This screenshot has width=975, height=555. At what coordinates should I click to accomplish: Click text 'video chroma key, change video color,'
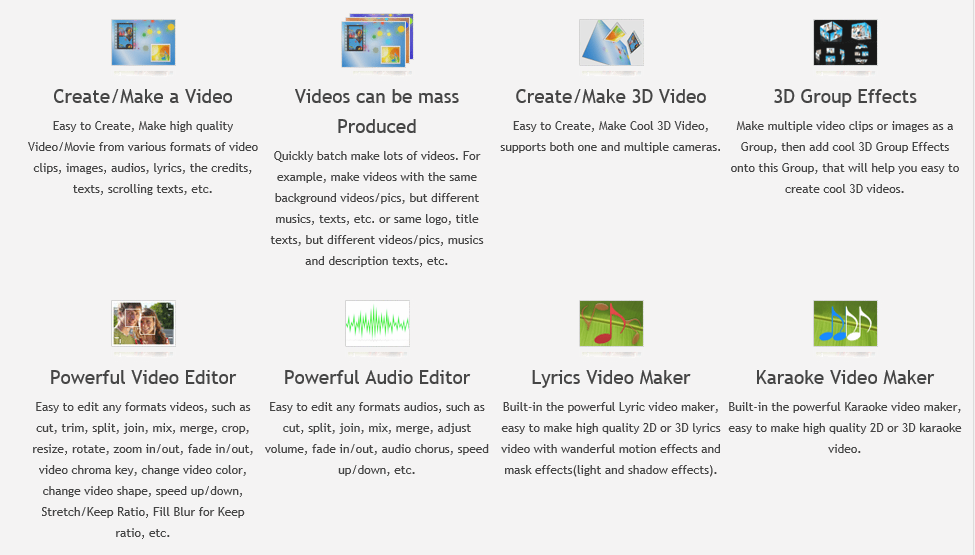143,470
